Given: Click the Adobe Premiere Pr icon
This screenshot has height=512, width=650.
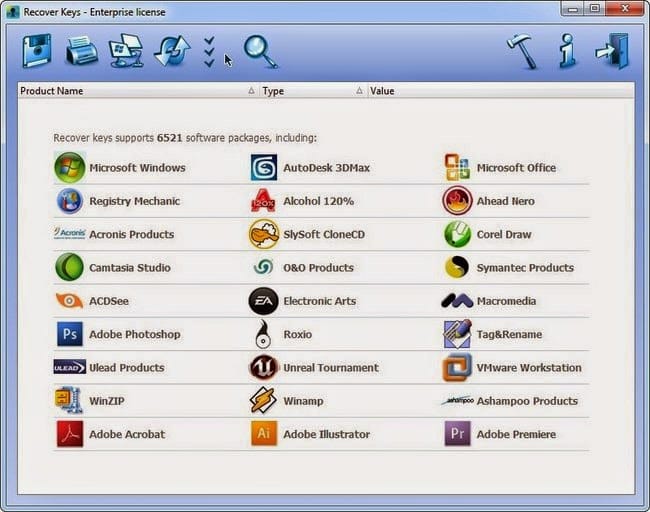Looking at the screenshot, I should [x=457, y=434].
